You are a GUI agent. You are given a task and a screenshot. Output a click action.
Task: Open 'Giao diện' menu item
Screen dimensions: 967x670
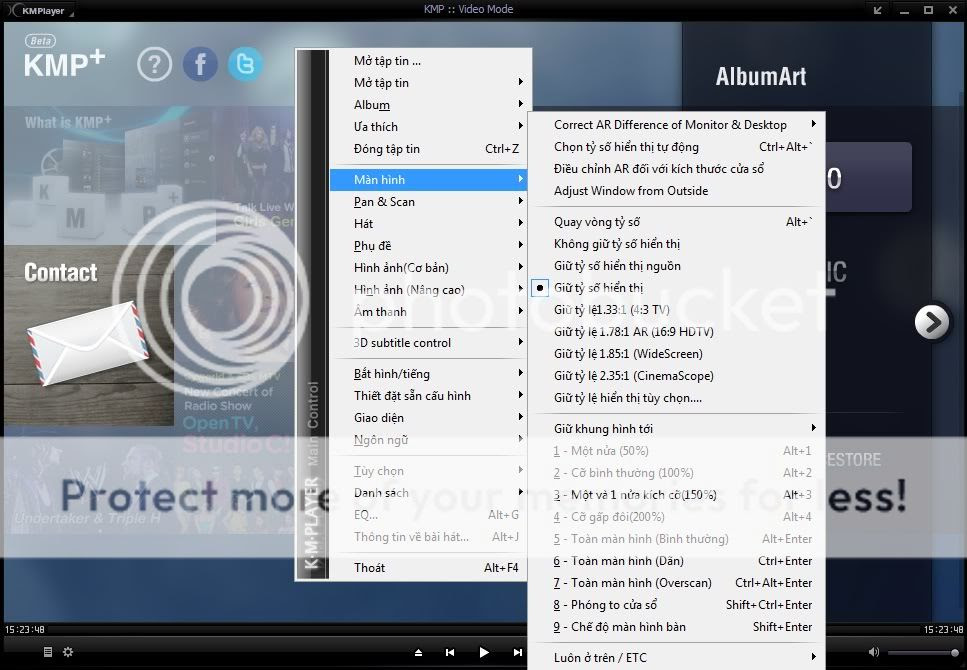tap(429, 418)
